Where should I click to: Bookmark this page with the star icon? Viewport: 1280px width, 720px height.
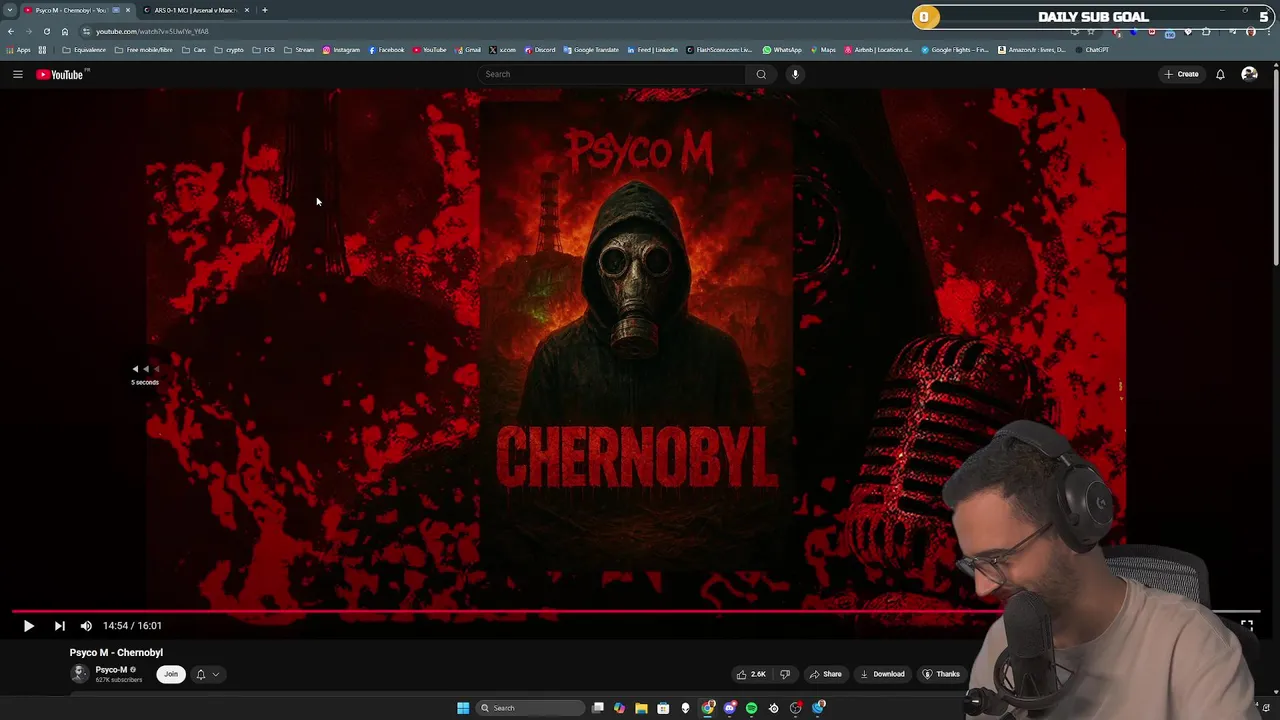click(x=1090, y=31)
